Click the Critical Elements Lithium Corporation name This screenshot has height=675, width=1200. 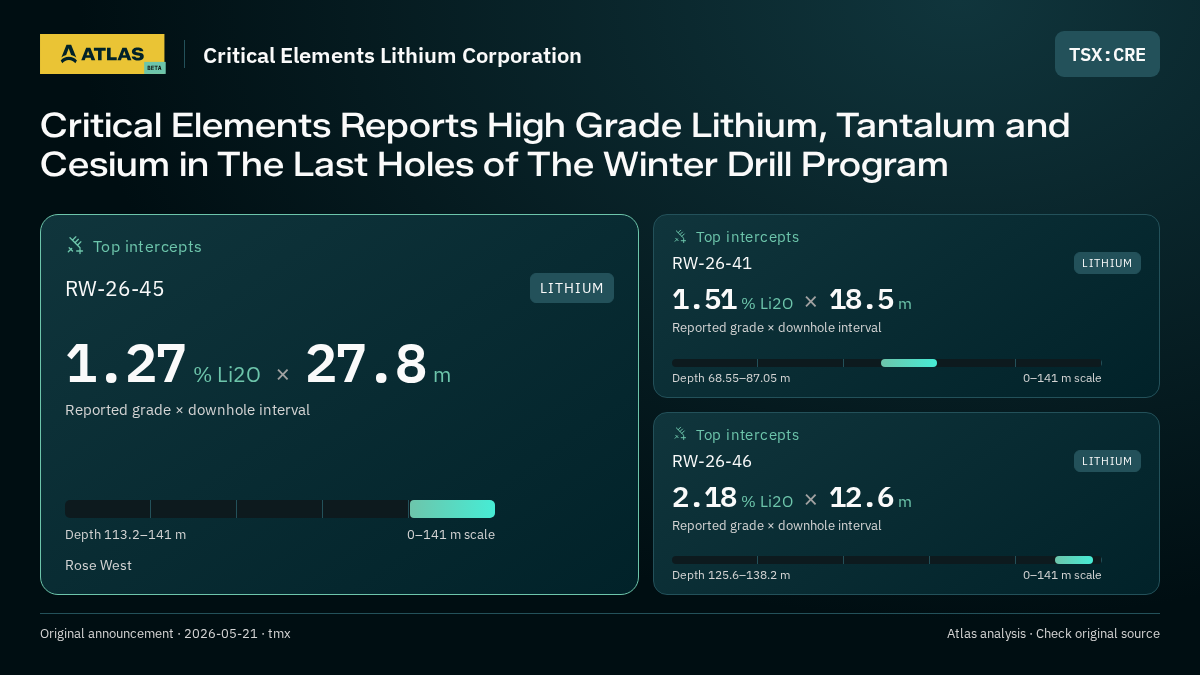pos(392,56)
